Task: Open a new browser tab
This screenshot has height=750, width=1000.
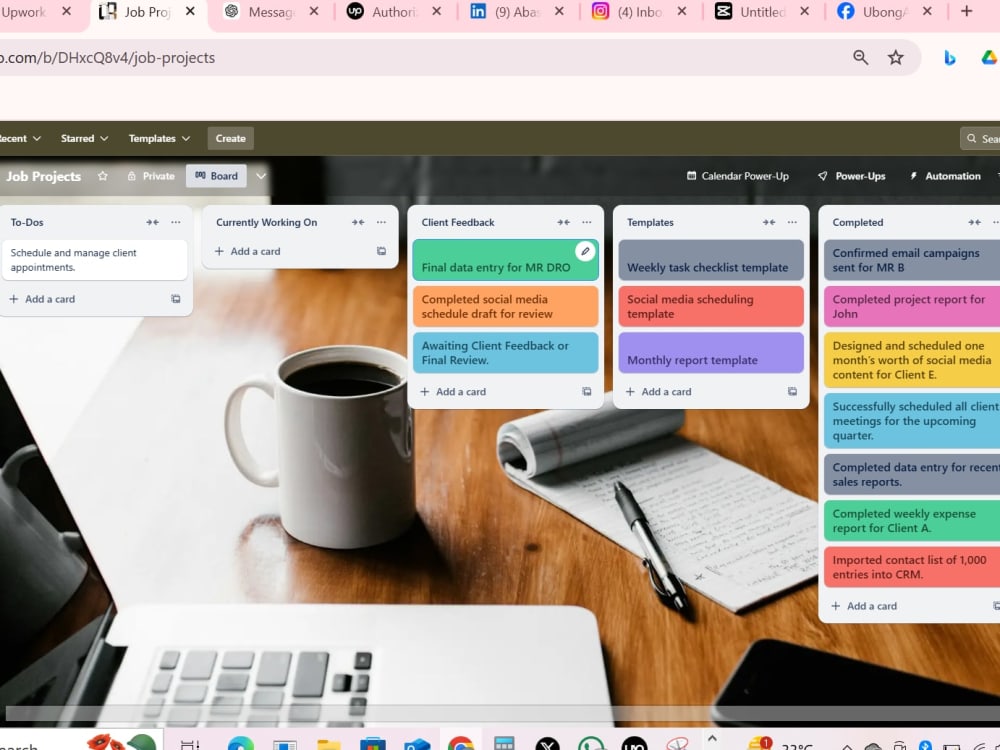Action: pyautogui.click(x=966, y=11)
